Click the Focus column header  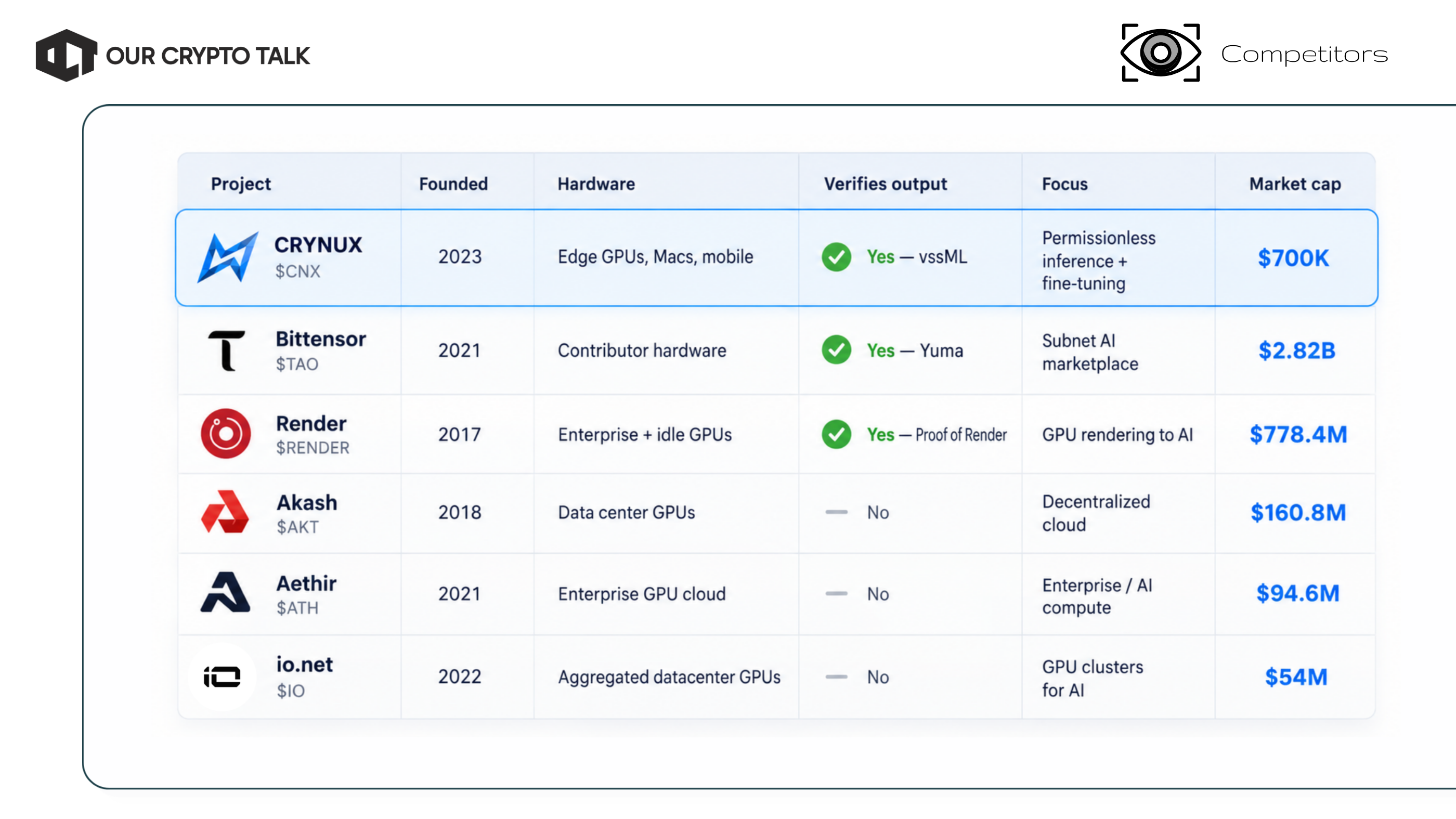click(1065, 184)
